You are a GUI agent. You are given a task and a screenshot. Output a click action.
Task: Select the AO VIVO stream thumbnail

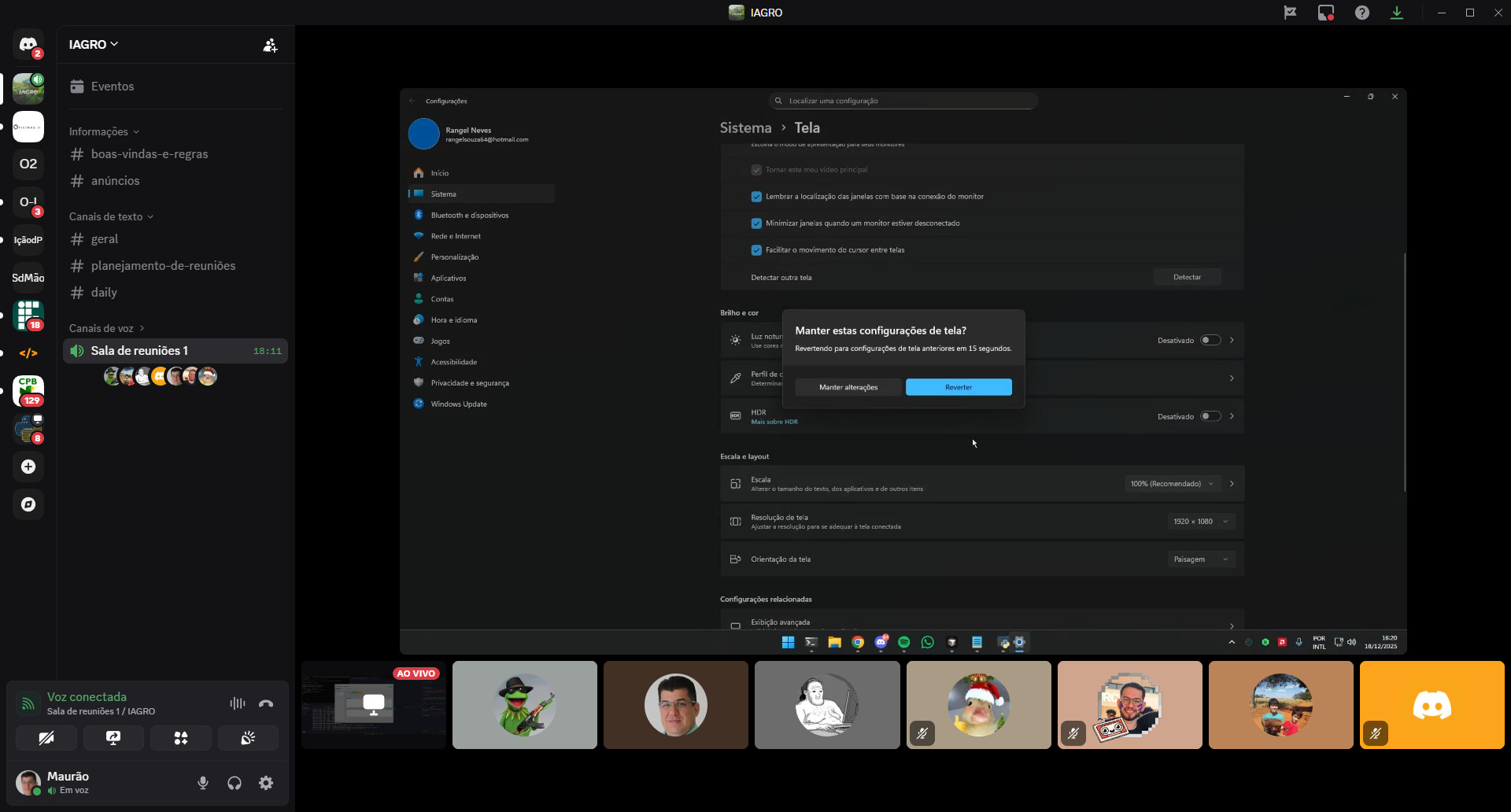374,705
